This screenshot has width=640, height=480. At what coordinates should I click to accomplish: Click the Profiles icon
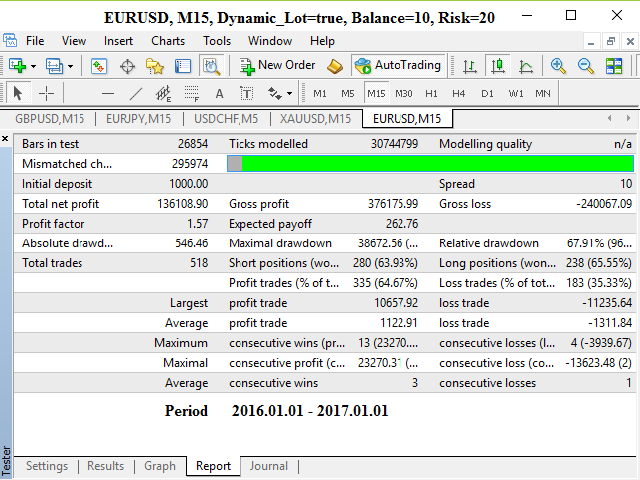coord(54,66)
